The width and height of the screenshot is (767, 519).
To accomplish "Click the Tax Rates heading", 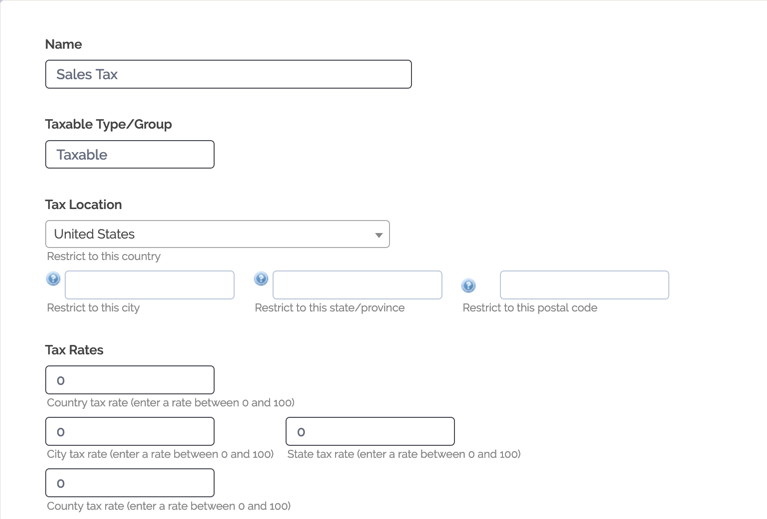I will point(74,350).
